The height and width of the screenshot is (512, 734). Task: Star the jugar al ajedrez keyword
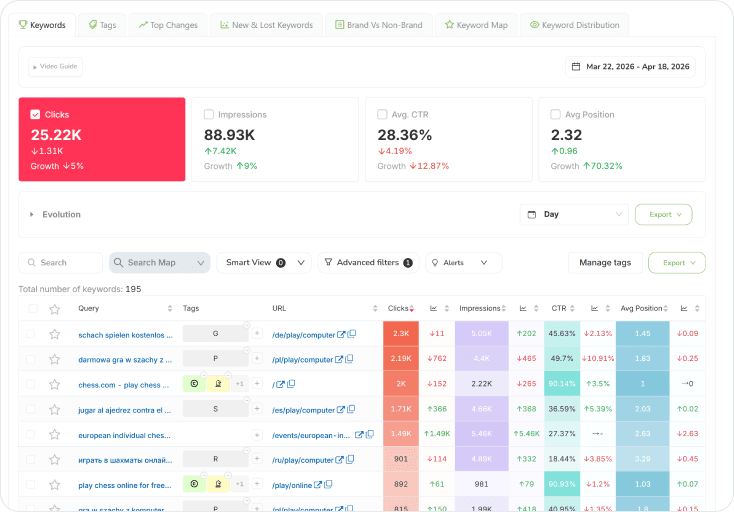tap(55, 410)
